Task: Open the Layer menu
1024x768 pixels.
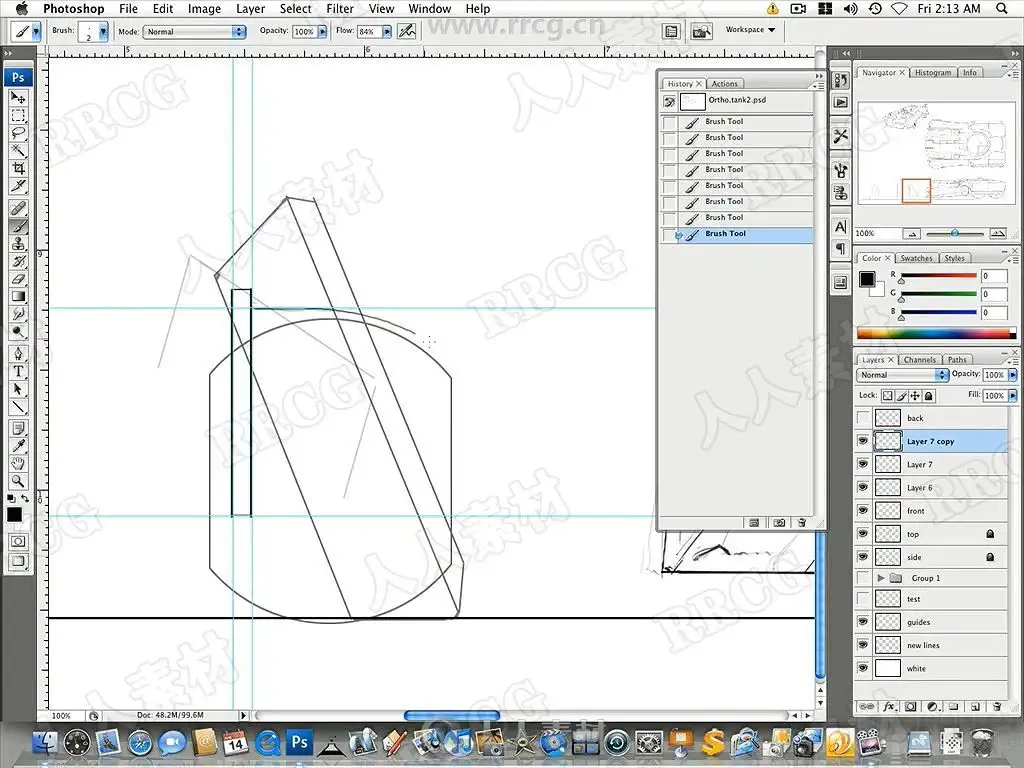Action: 250,9
